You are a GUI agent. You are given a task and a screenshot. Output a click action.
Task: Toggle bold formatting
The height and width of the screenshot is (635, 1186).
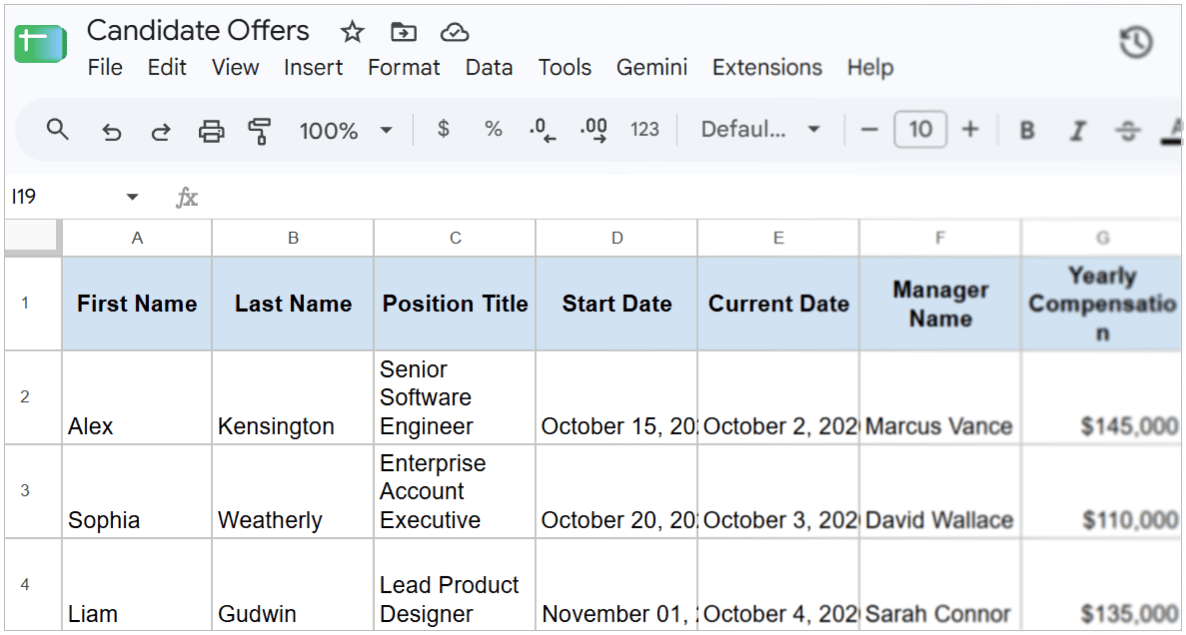click(1027, 131)
